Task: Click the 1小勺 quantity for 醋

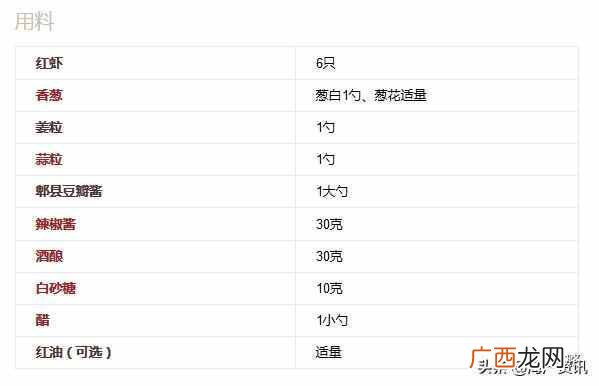Action: coord(332,320)
